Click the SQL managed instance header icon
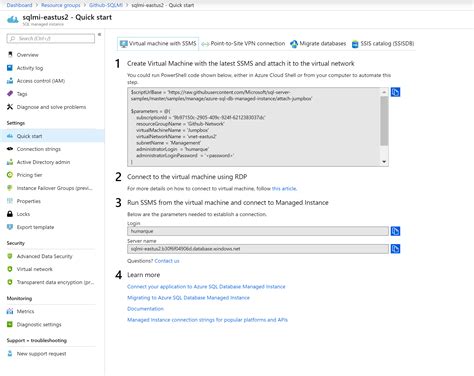The image size is (474, 376). click(x=13, y=19)
